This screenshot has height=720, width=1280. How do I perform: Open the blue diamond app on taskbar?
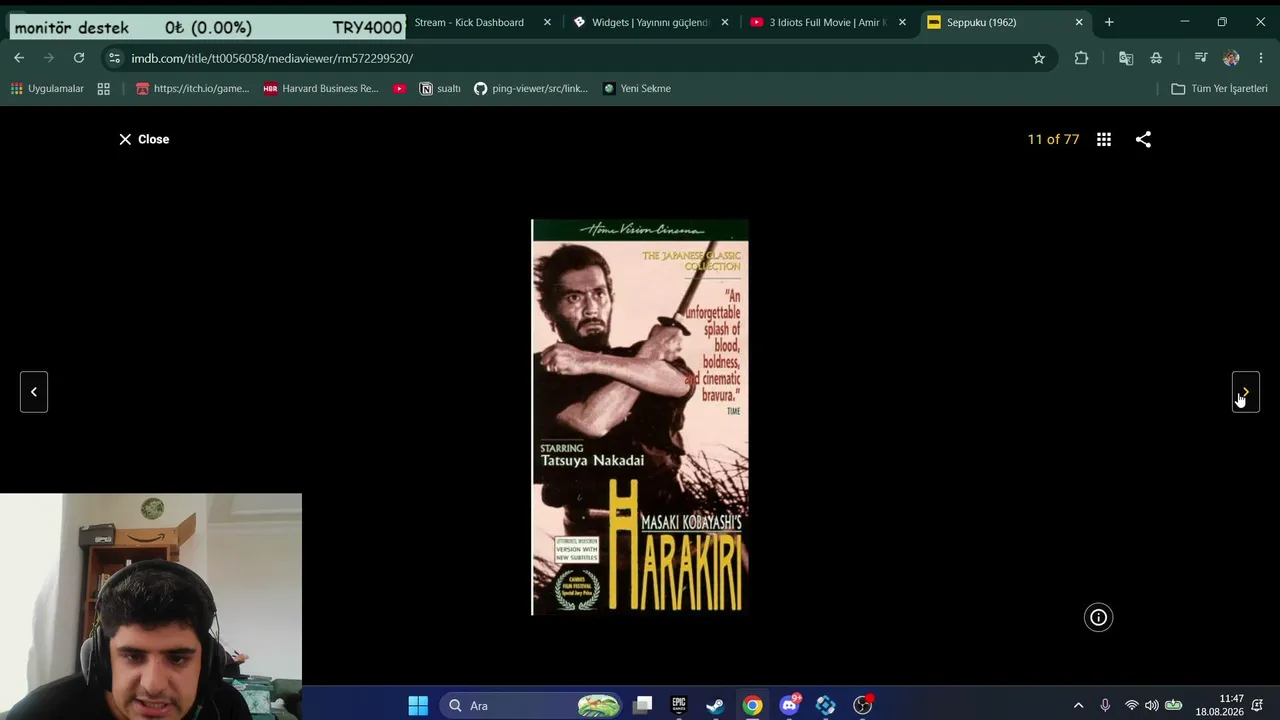point(825,706)
